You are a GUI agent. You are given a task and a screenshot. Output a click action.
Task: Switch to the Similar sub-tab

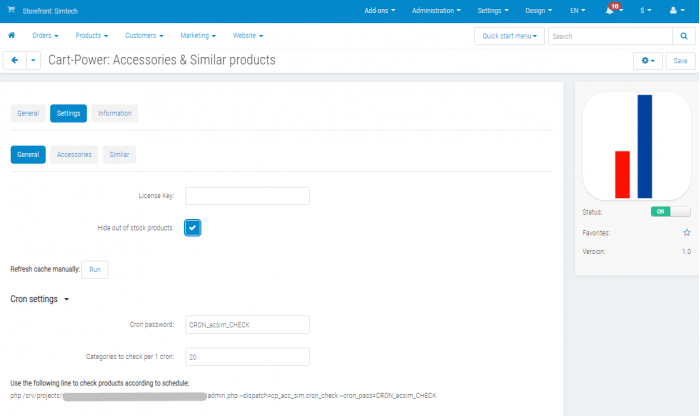pos(119,154)
